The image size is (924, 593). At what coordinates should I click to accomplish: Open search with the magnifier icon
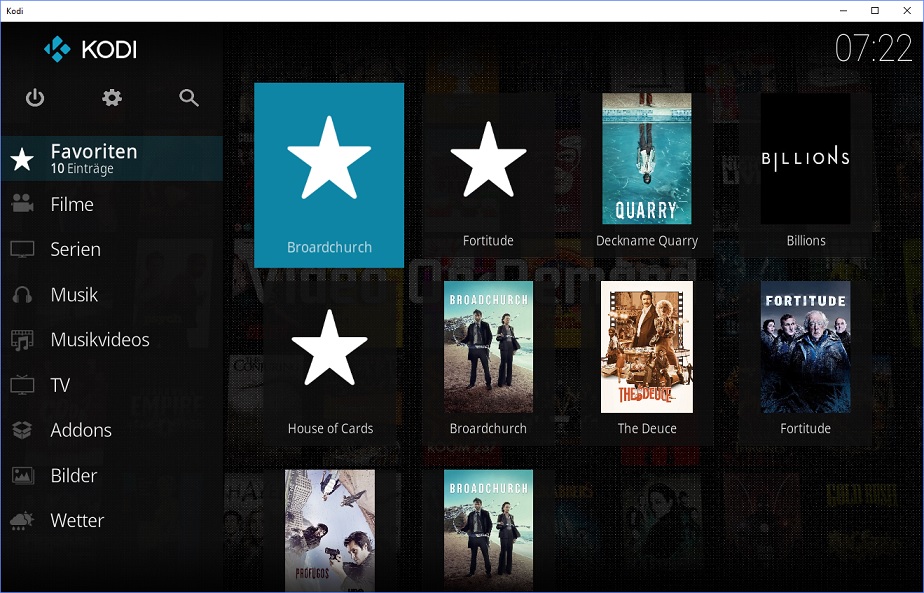[189, 97]
